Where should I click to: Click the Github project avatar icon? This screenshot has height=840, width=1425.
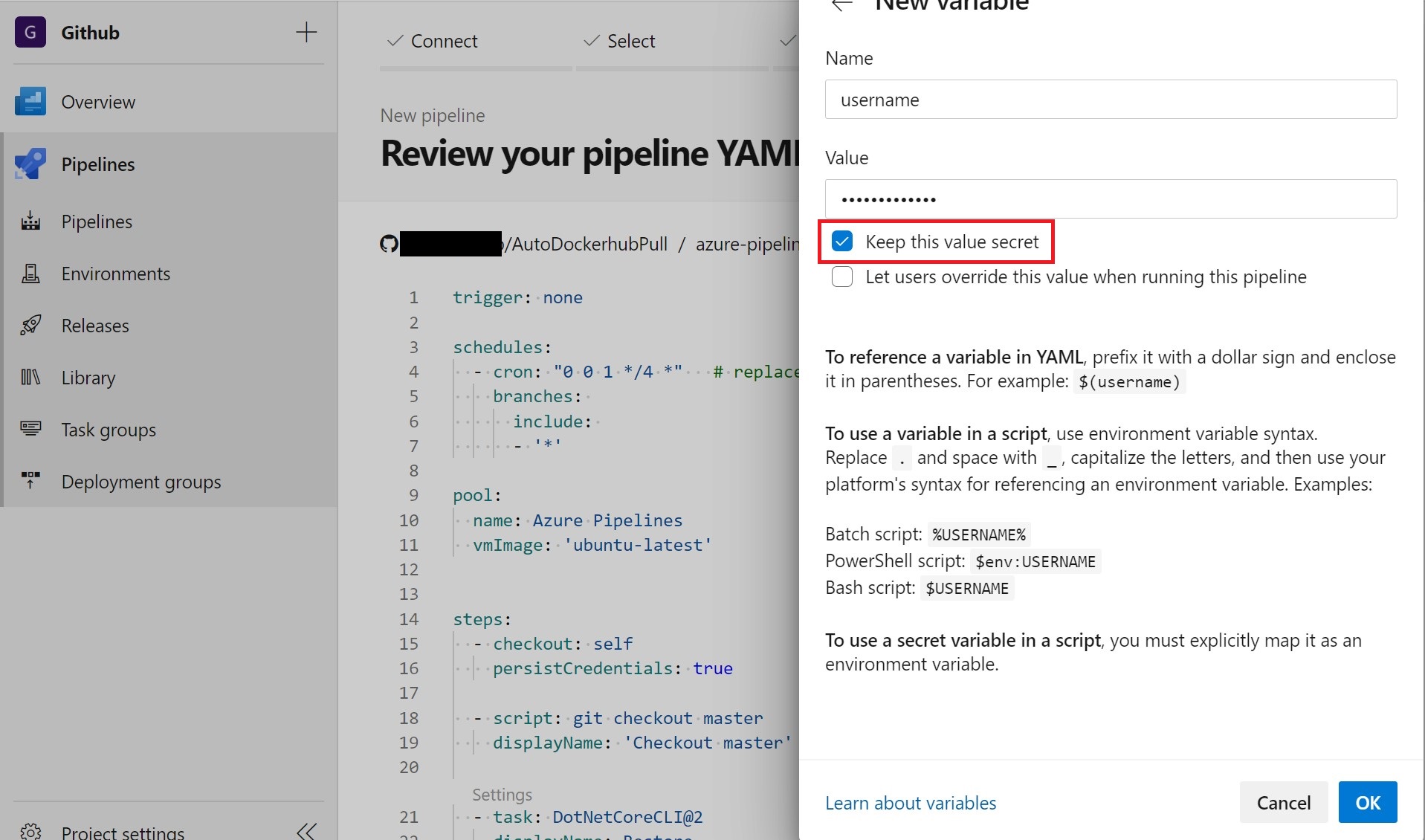(30, 32)
